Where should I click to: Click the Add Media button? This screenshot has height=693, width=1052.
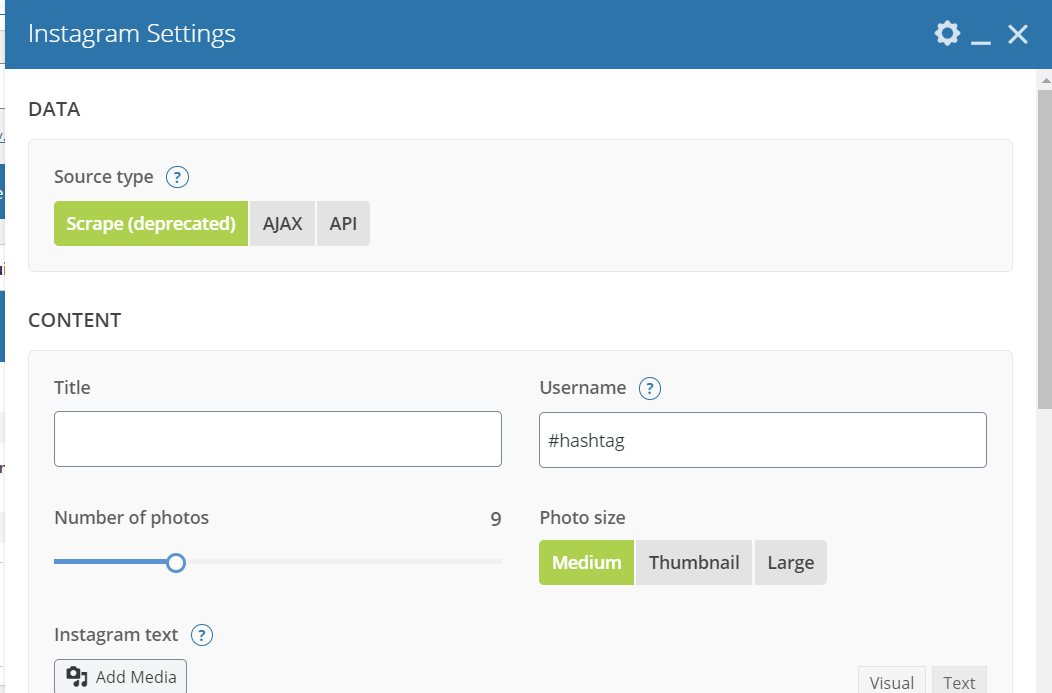coord(120,677)
